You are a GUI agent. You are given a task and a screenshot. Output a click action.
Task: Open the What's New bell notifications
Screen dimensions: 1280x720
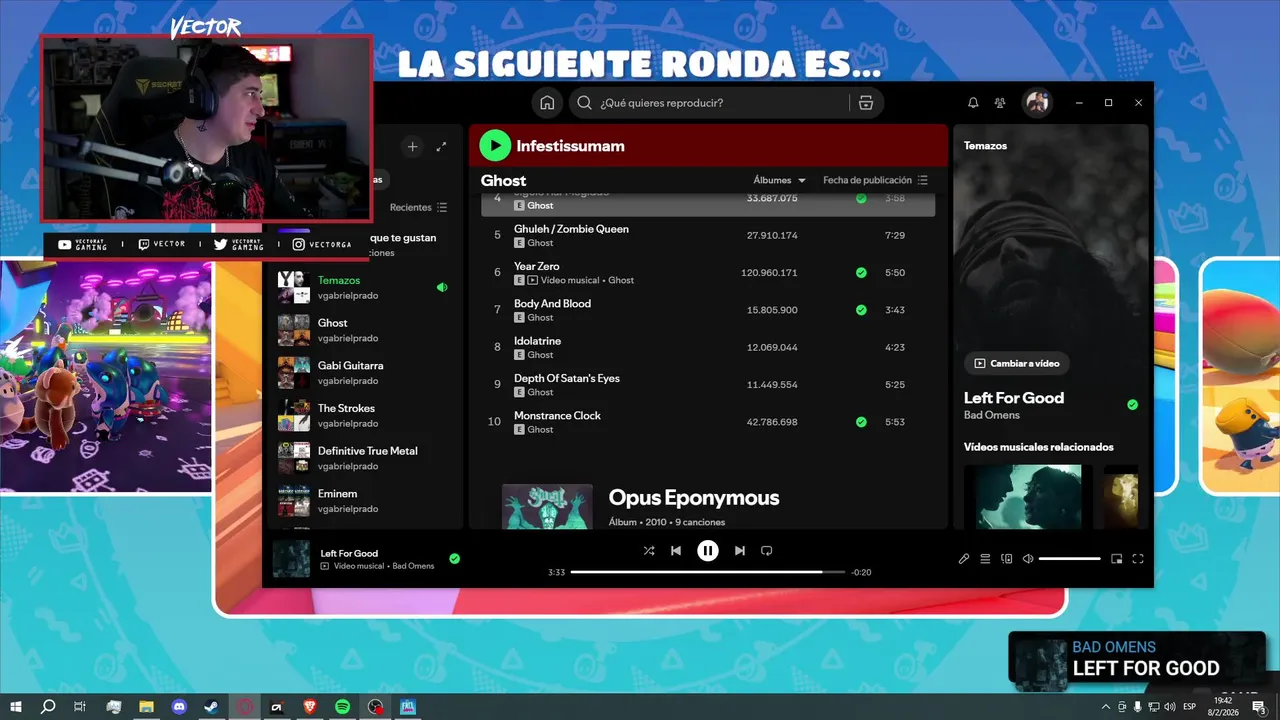(x=973, y=103)
